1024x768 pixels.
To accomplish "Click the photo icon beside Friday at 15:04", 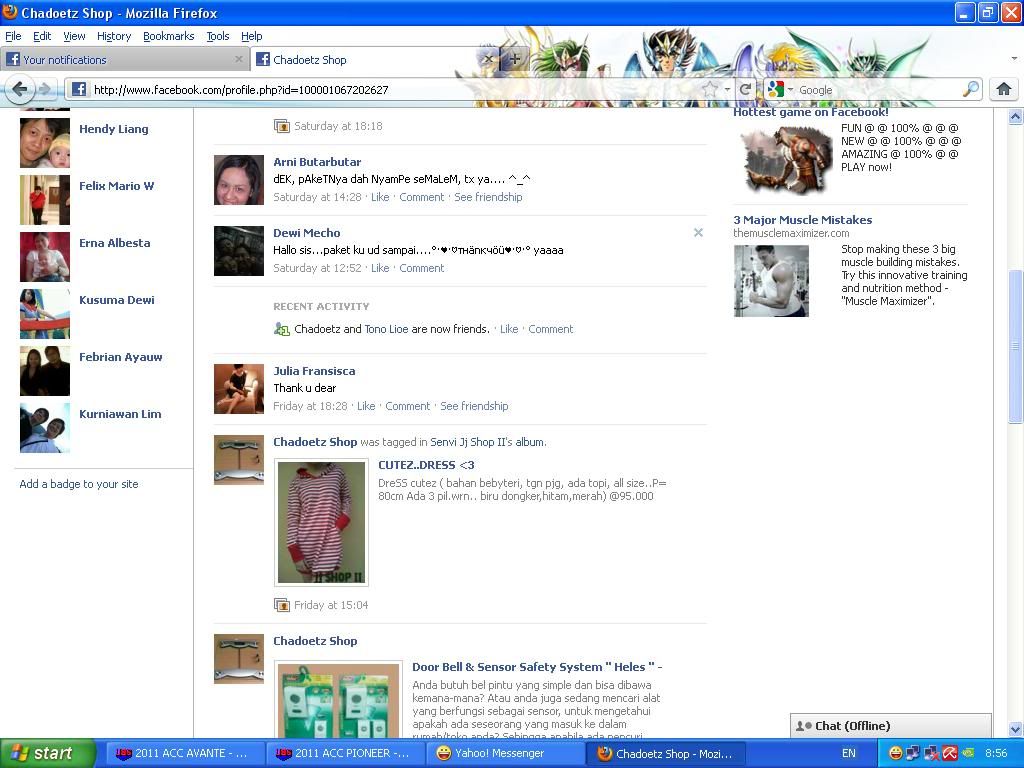I will pos(281,605).
